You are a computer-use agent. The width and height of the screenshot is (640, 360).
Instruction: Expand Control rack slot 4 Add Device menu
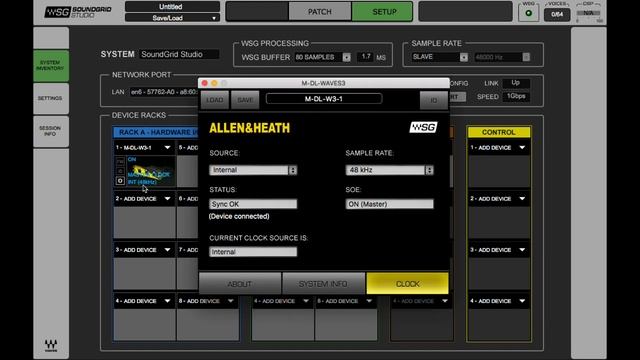[x=522, y=301]
